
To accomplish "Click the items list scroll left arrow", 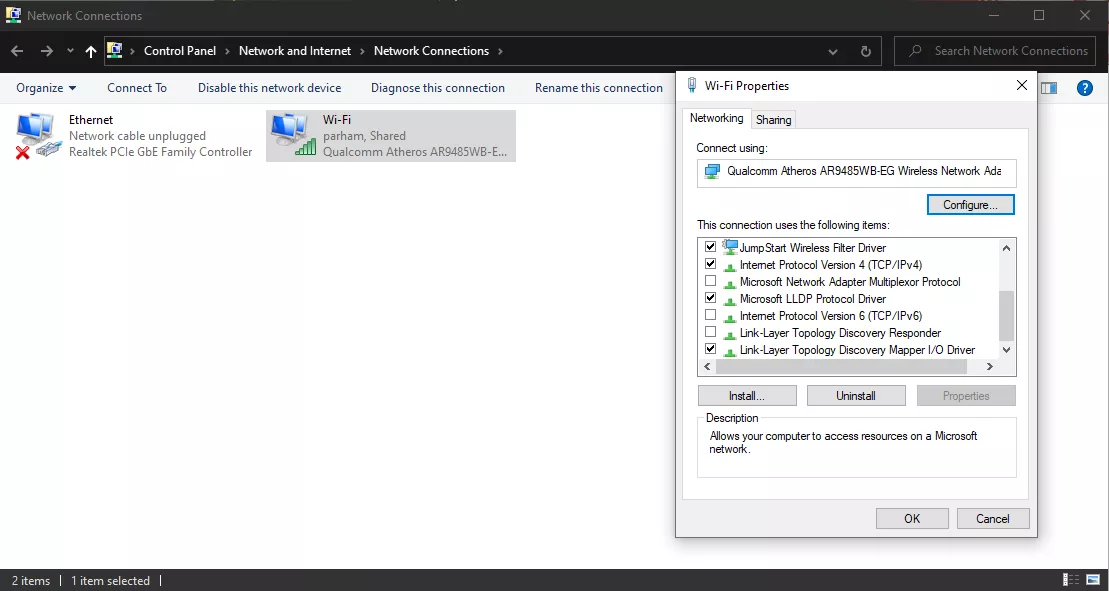I will pyautogui.click(x=707, y=366).
